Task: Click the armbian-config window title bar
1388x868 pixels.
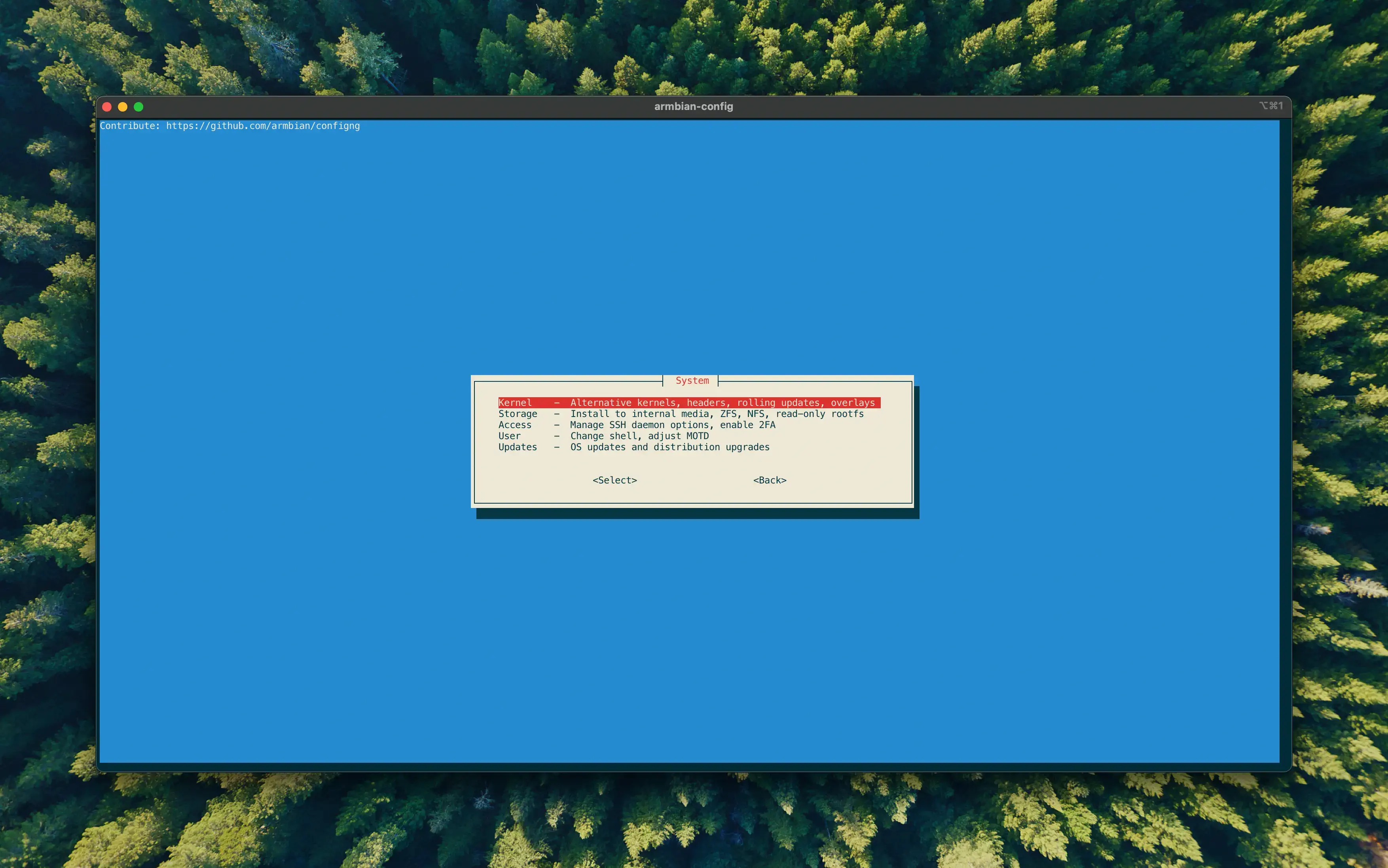Action: coord(693,106)
